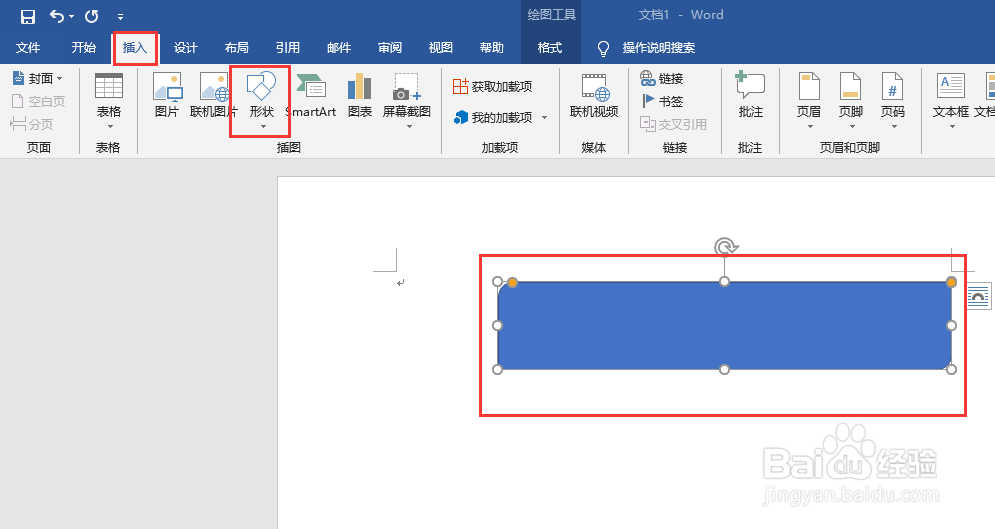Click the shape's top-left corner handle
This screenshot has width=995, height=529.
pos(498,281)
